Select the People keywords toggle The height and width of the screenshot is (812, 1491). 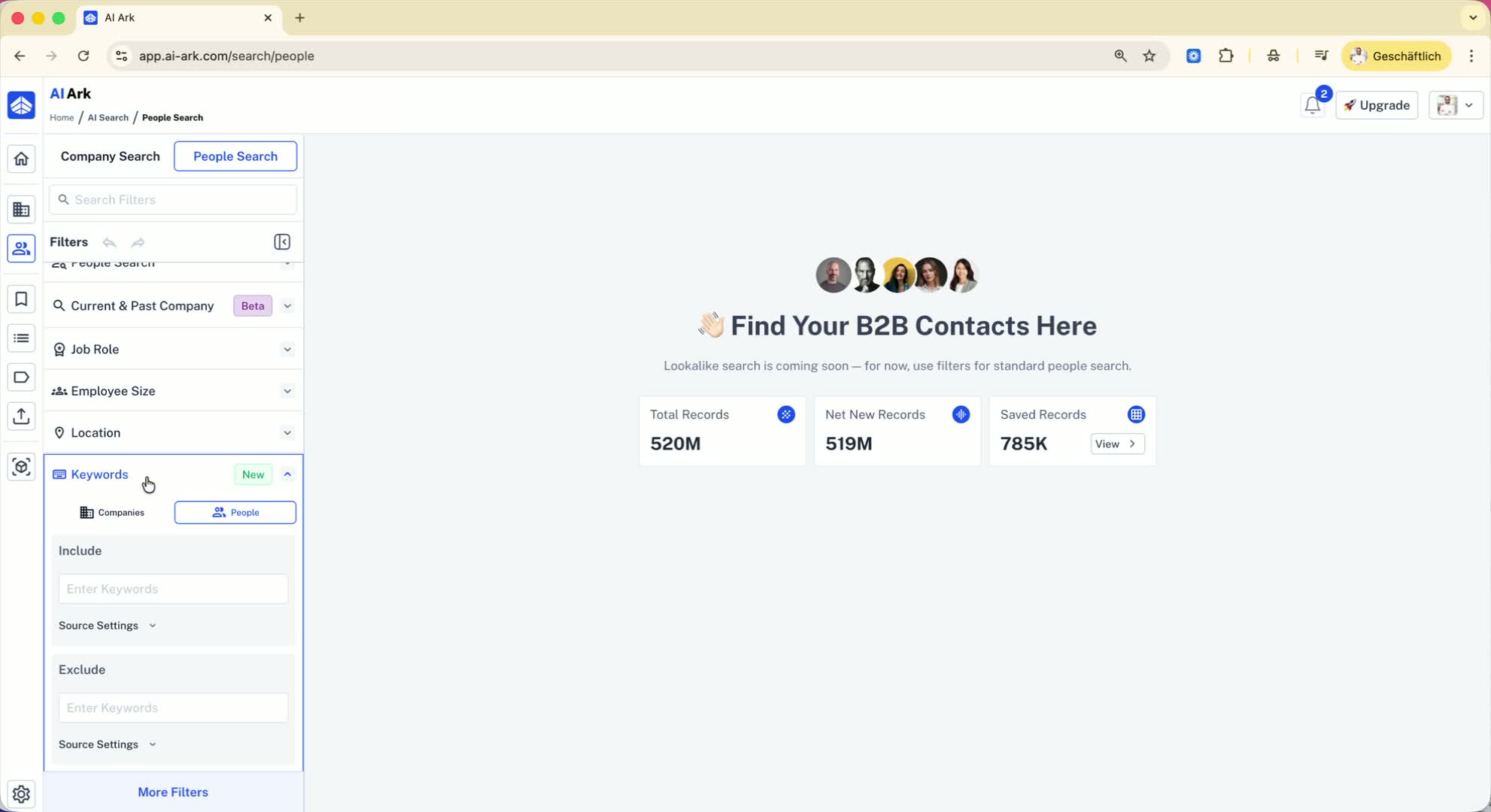point(235,513)
